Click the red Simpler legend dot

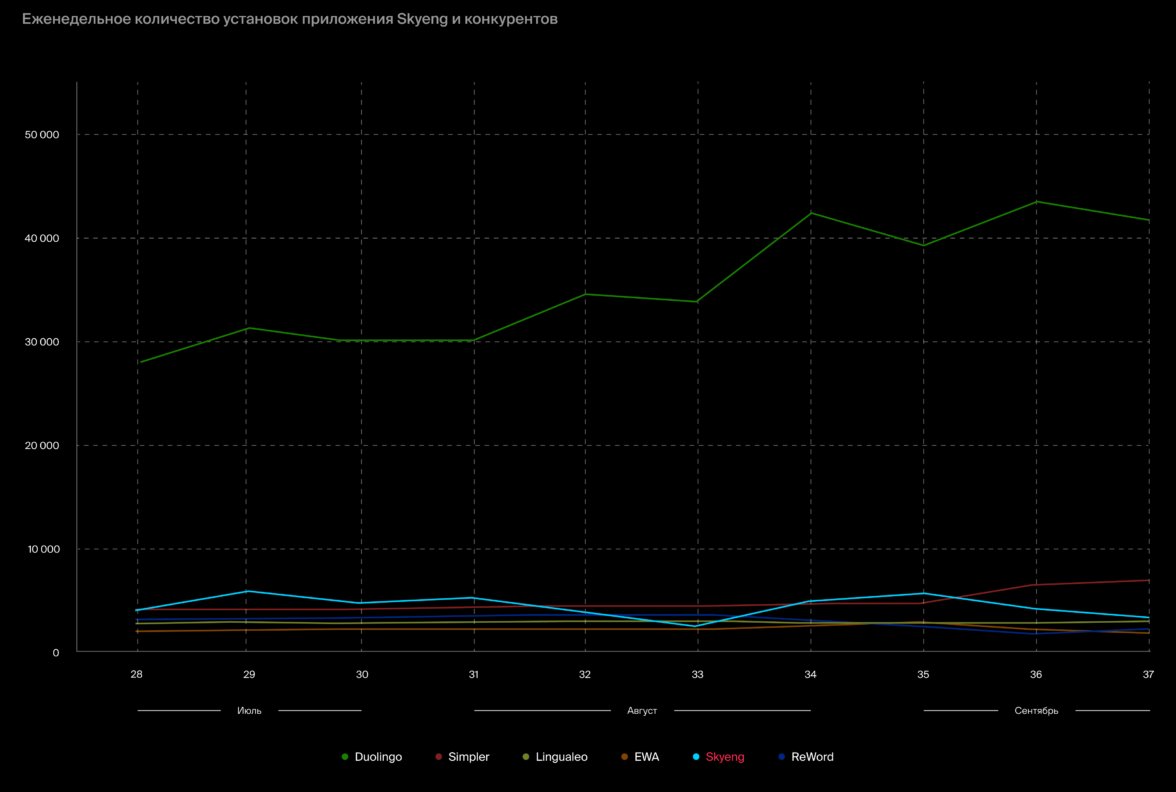coord(439,757)
